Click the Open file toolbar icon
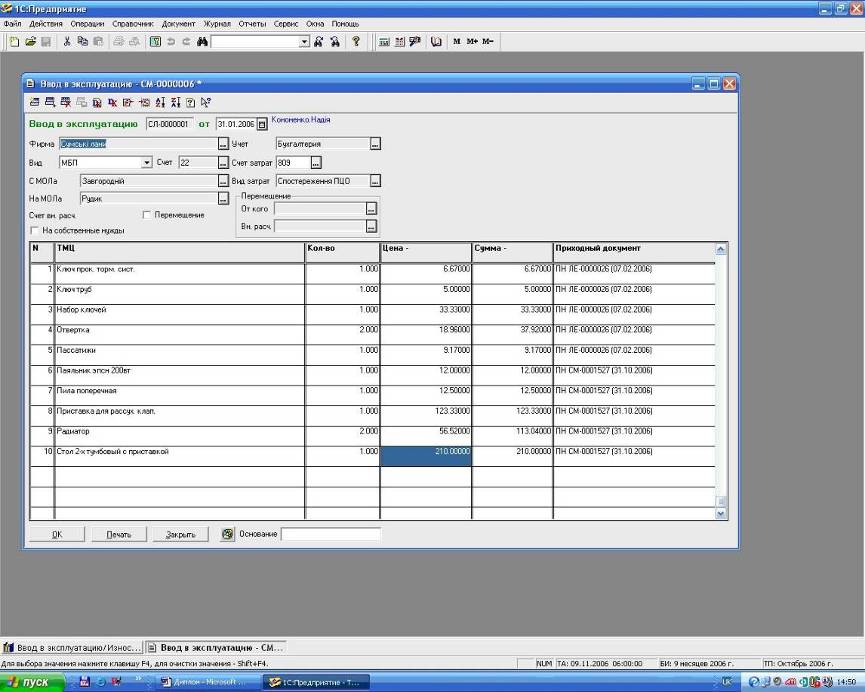Screen dimensions: 865x692 (30, 42)
